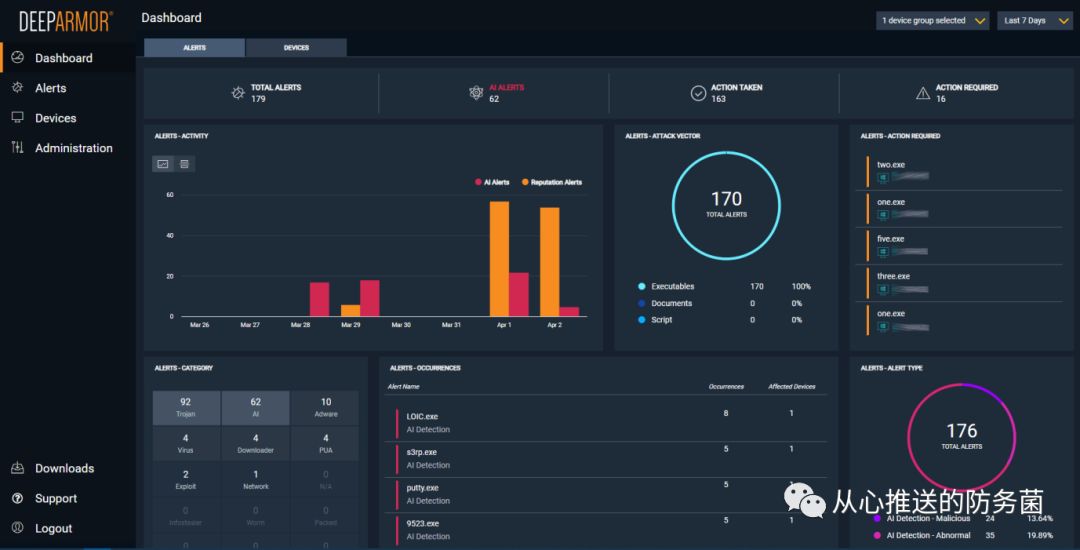Click the AI category tile
Image resolution: width=1080 pixels, height=550 pixels.
pos(256,408)
